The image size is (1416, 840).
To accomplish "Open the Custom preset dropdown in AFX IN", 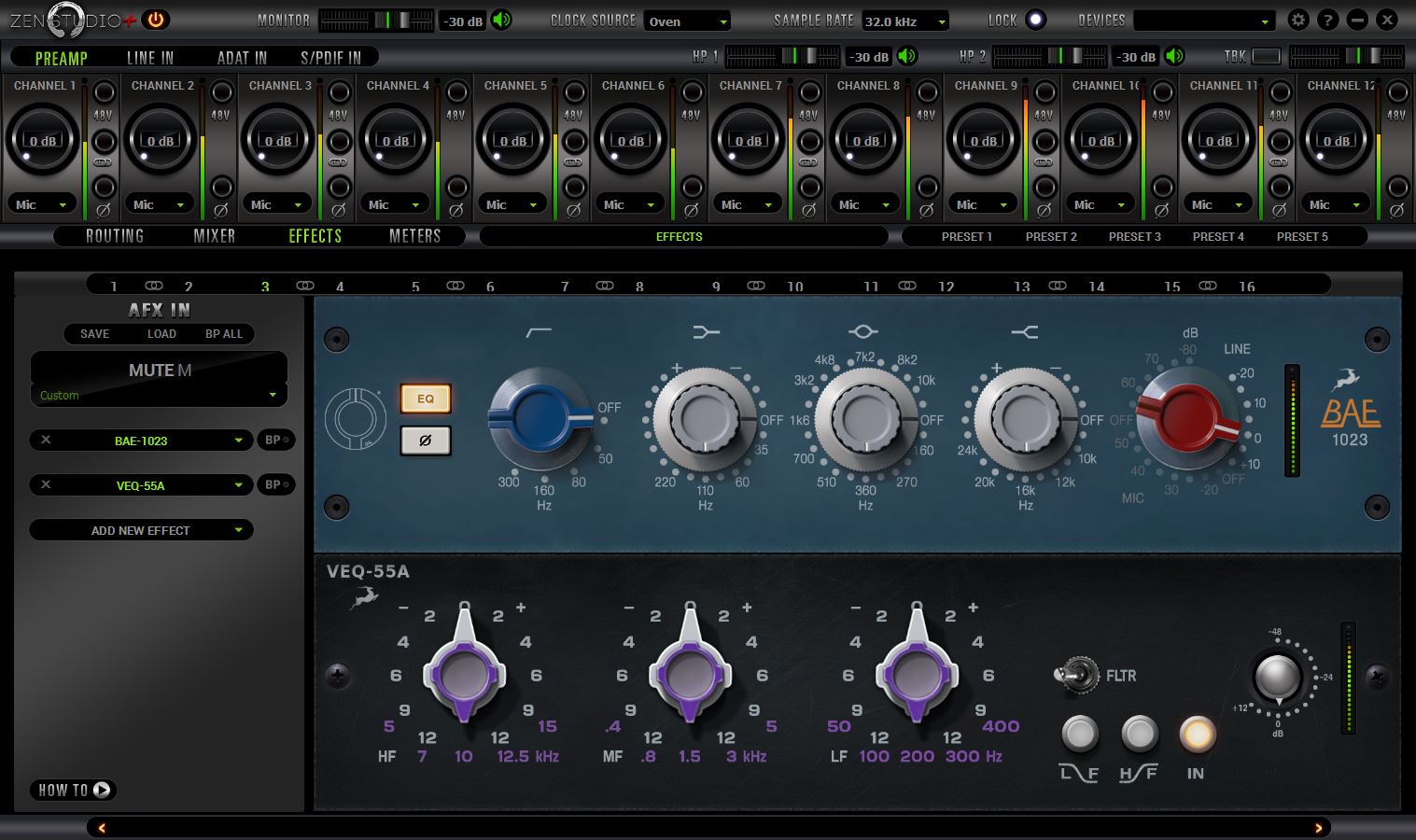I will [159, 395].
